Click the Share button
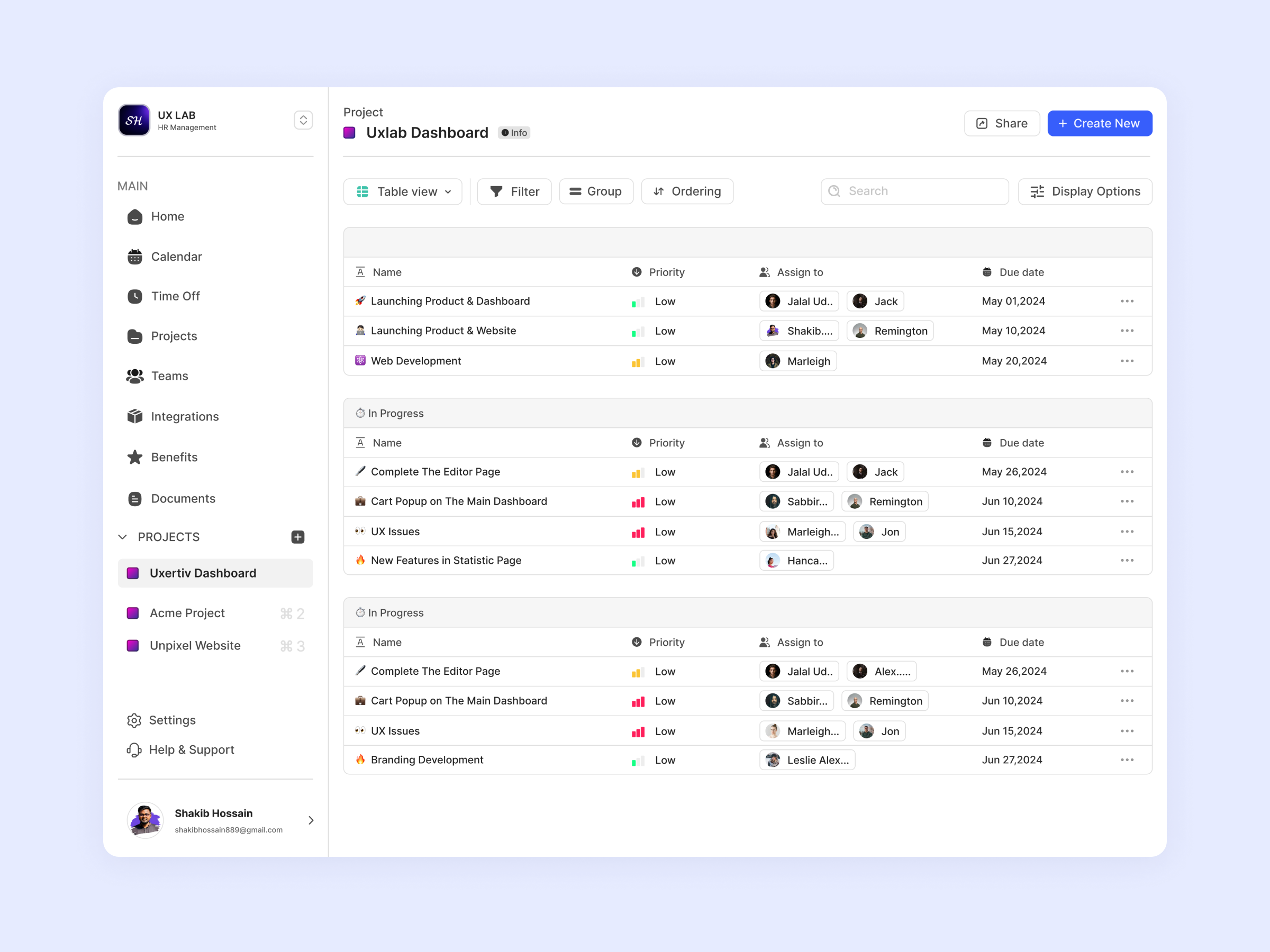The width and height of the screenshot is (1270, 952). (1001, 123)
